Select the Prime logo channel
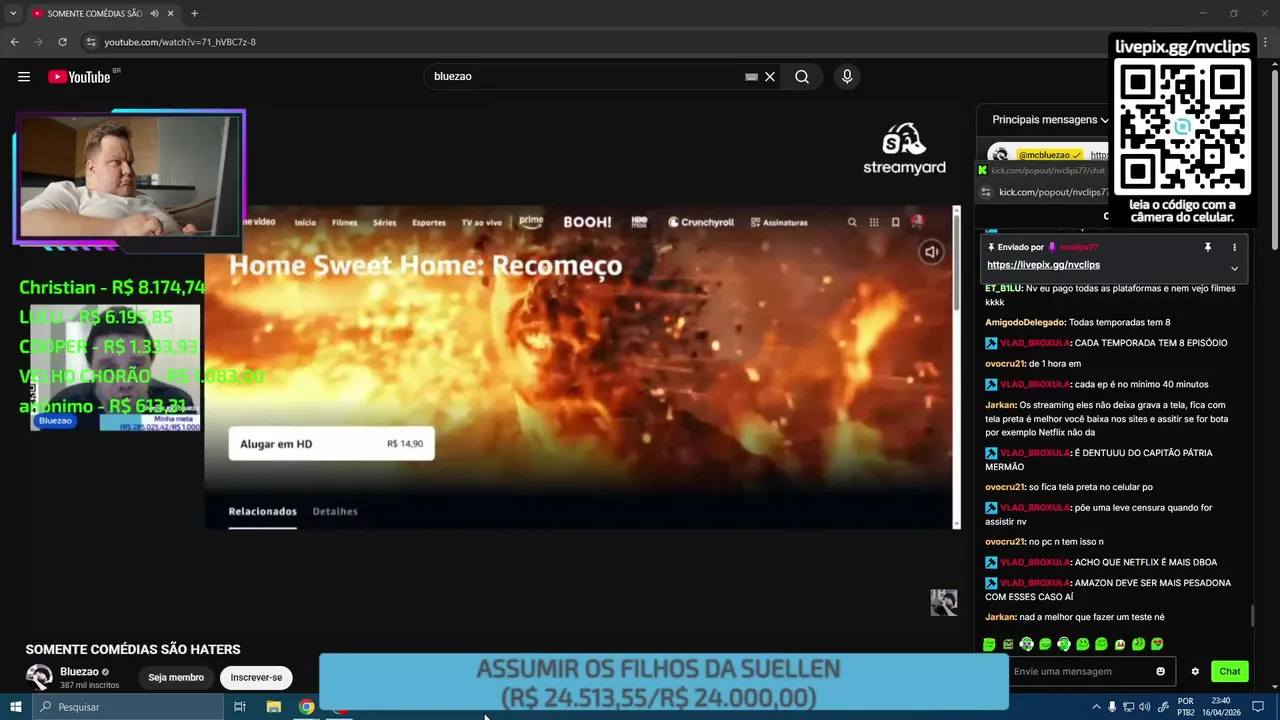 (531, 221)
